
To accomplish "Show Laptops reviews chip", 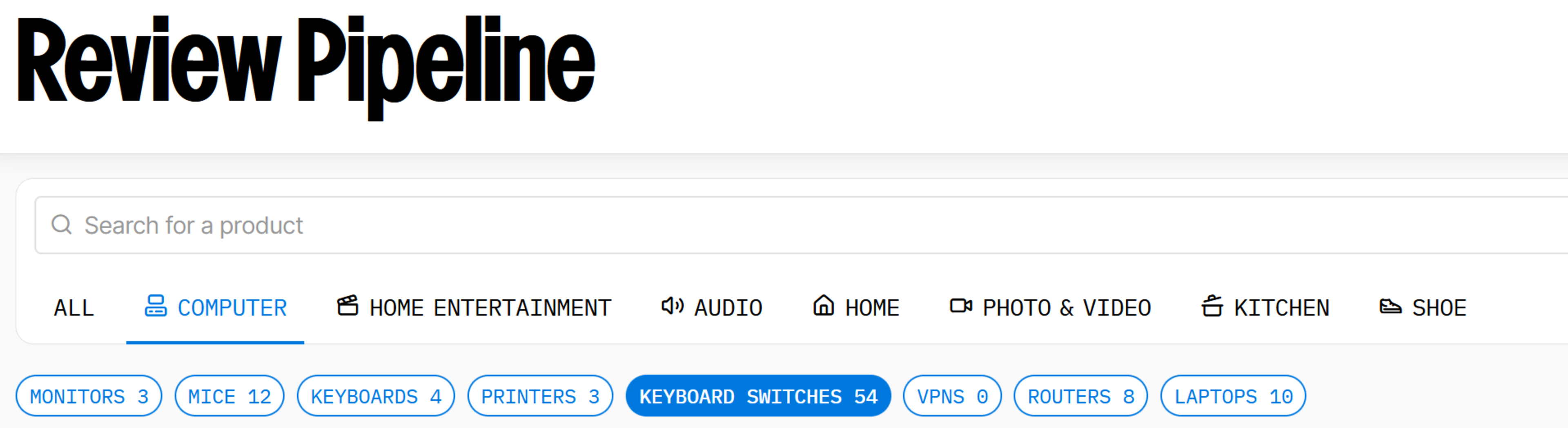I will coord(1233,396).
